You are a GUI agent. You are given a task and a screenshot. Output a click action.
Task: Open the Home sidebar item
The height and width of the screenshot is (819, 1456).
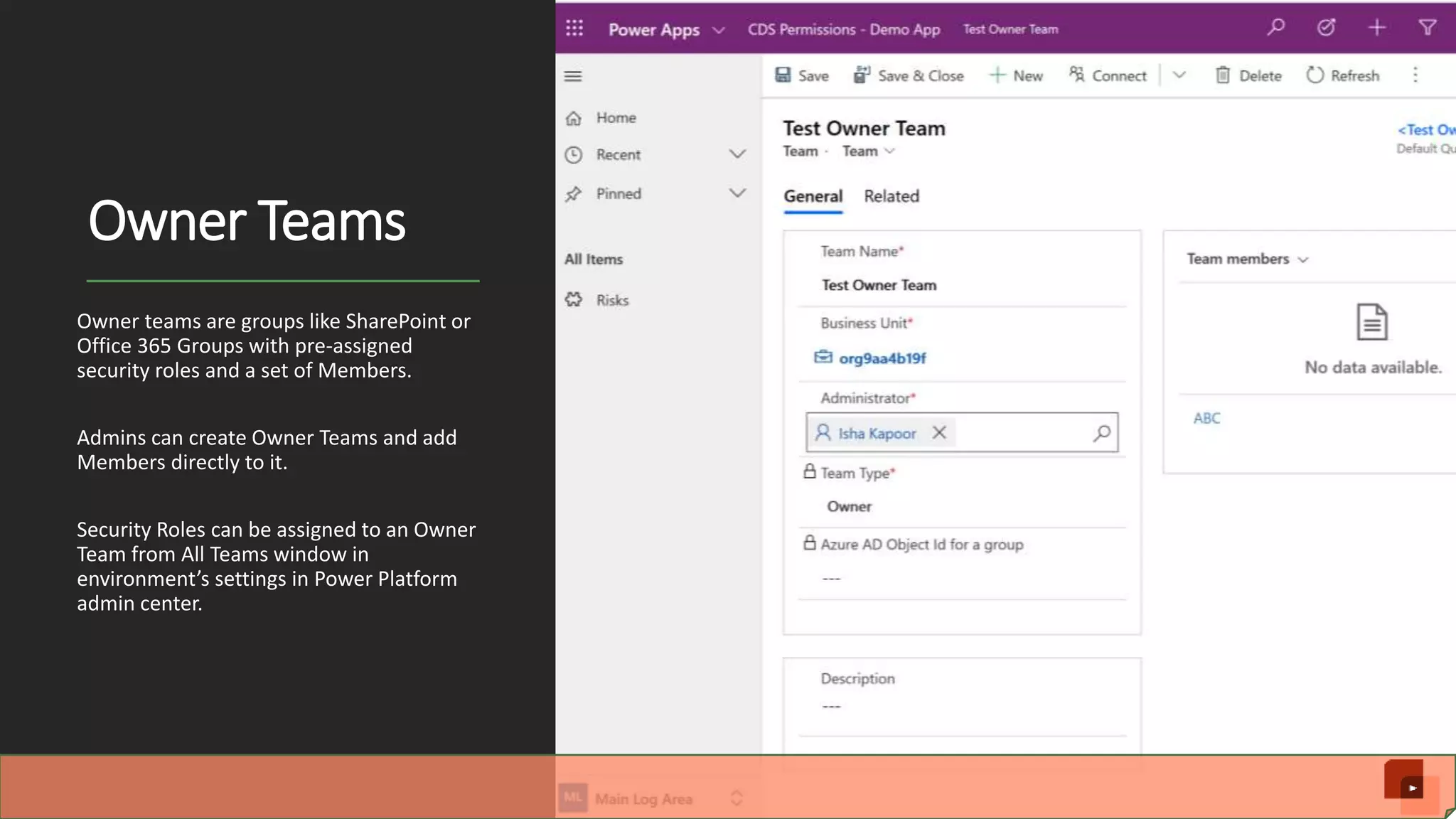[616, 118]
